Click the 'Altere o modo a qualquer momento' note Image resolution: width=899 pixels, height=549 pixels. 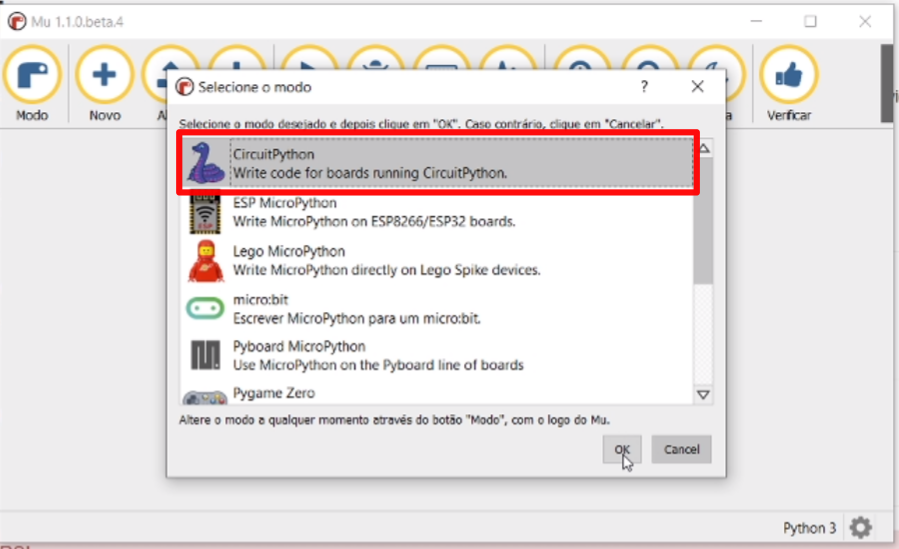pyautogui.click(x=394, y=420)
